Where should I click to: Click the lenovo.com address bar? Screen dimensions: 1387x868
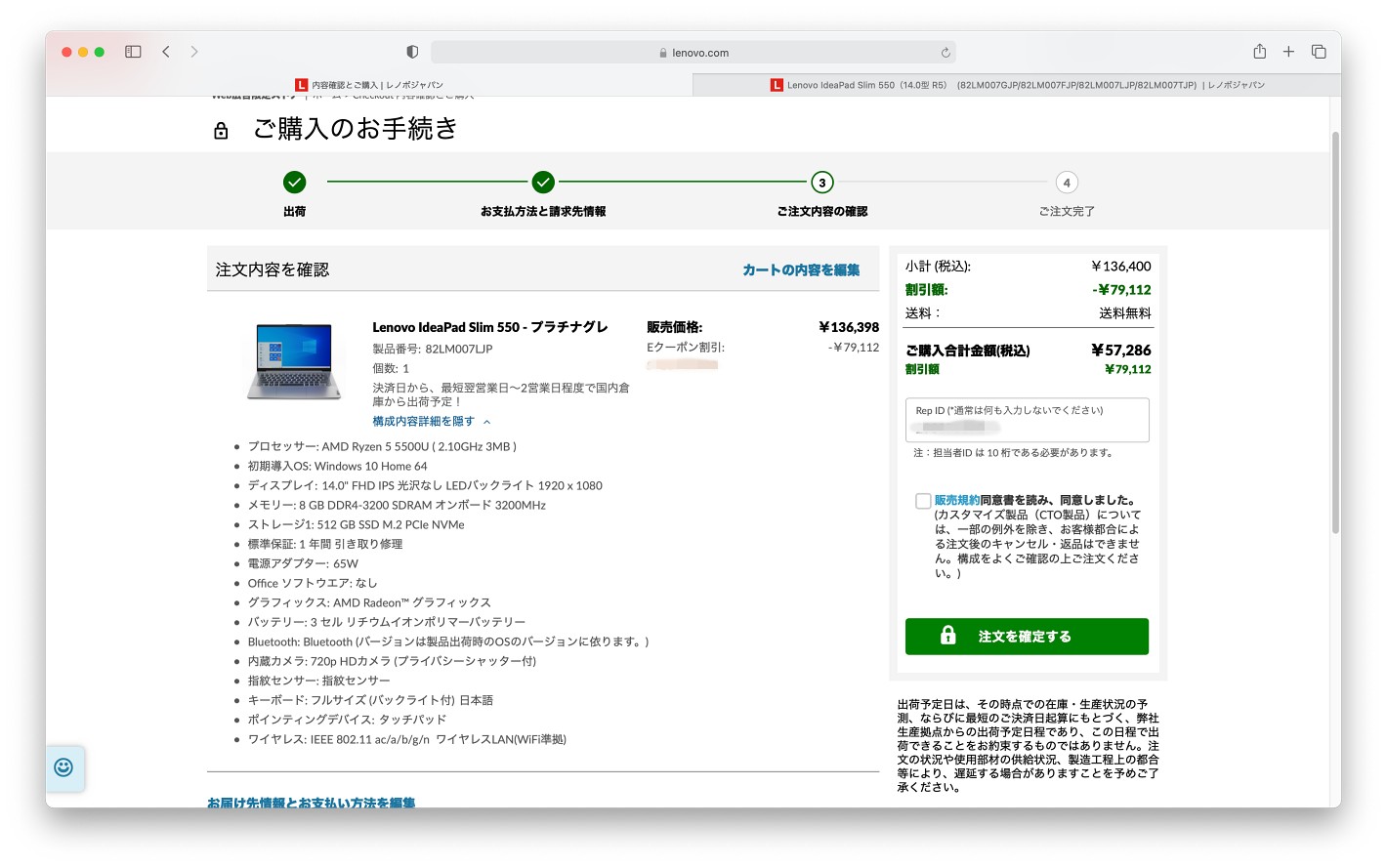click(x=693, y=53)
